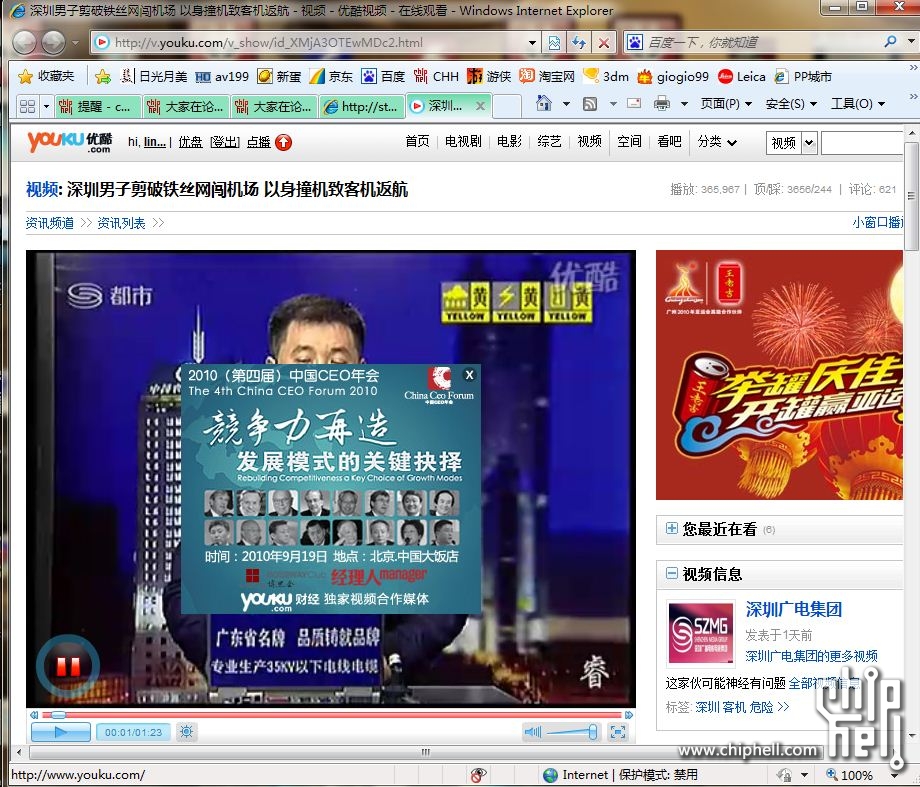Switch to the 提醒 - c... tab
Screen dimensions: 920x787
(97, 107)
